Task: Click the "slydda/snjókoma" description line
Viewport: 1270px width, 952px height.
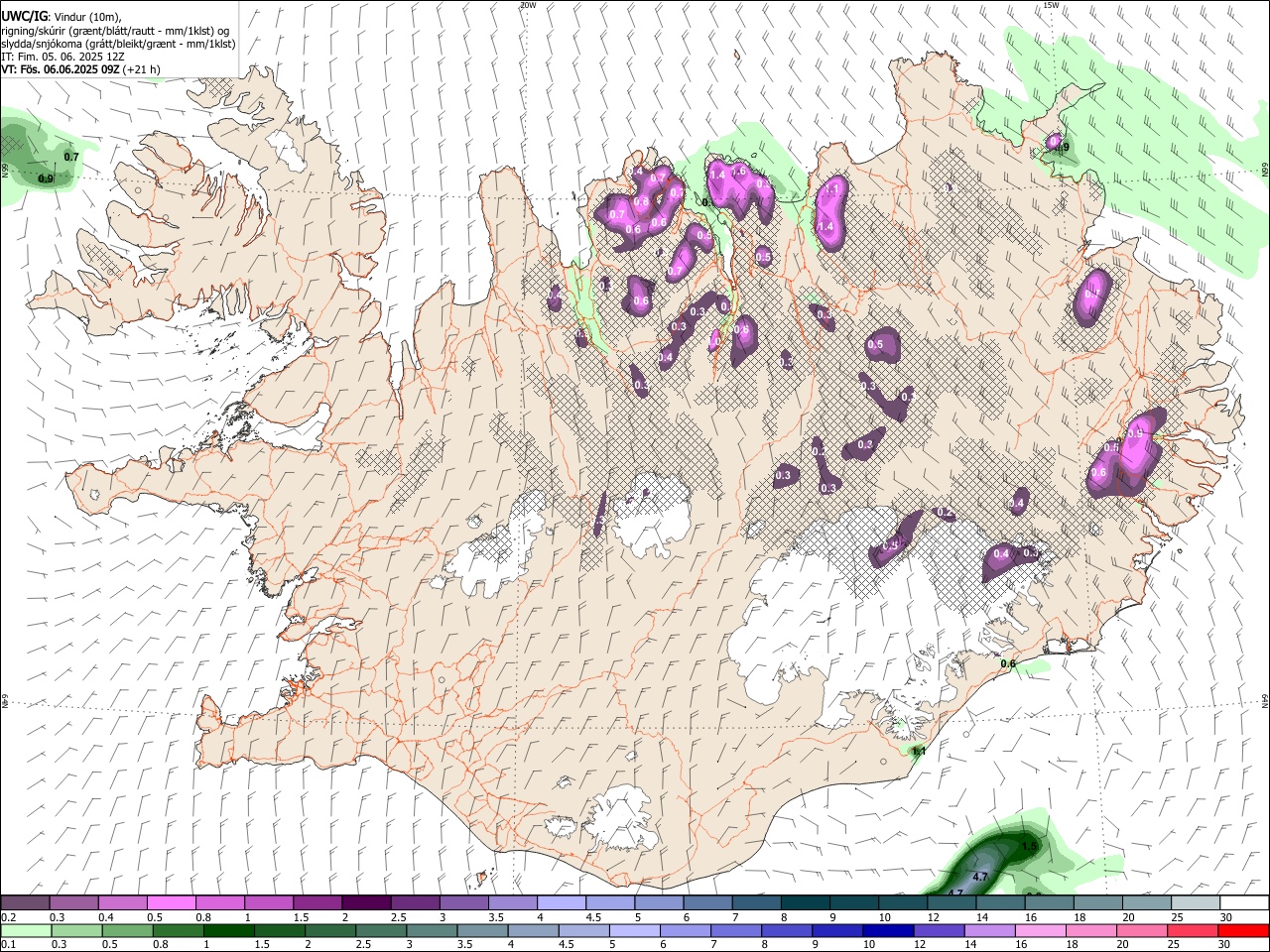Action: (x=119, y=44)
